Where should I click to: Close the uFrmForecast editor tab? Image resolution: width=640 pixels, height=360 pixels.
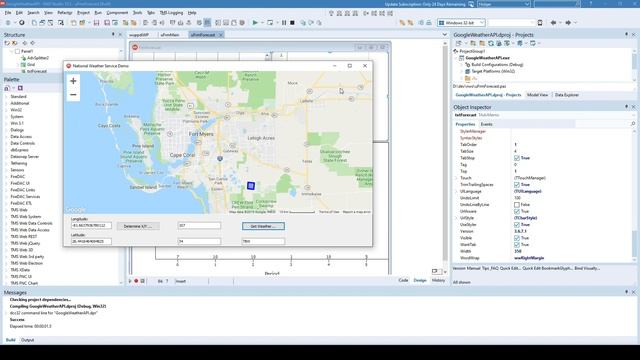point(221,35)
